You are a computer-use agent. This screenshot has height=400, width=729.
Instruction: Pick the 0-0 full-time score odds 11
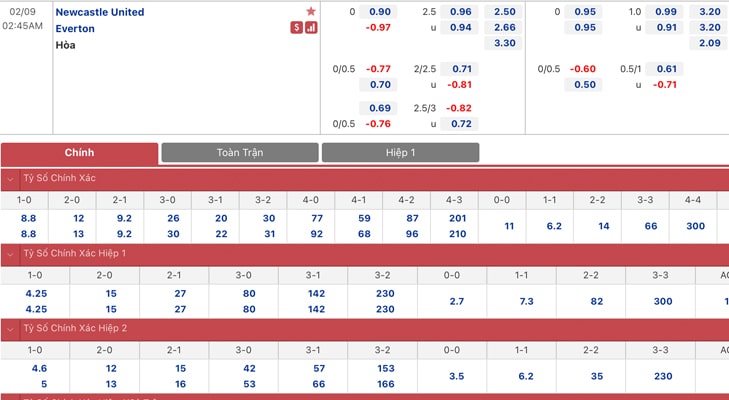[509, 226]
